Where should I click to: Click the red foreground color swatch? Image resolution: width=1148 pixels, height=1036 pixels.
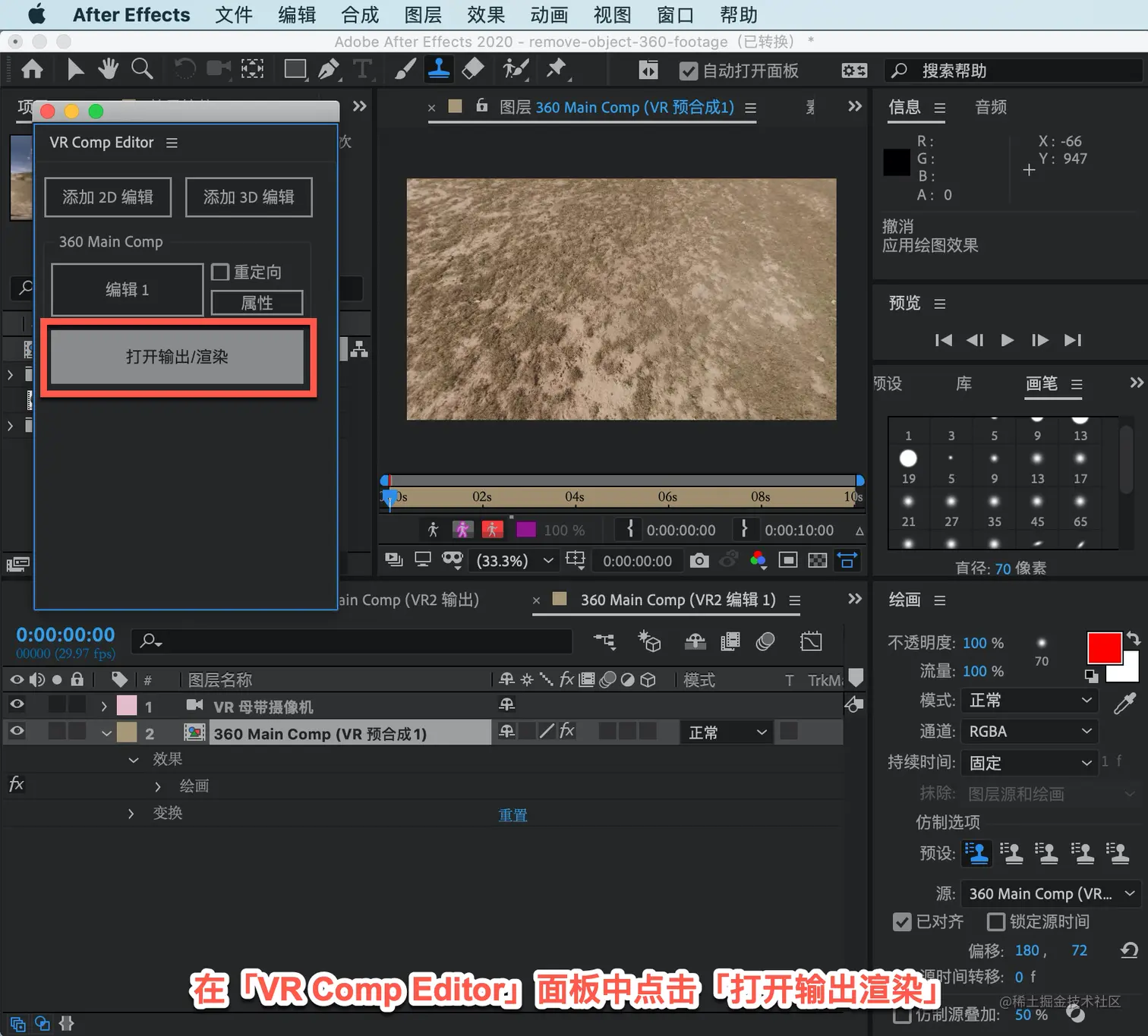1104,648
